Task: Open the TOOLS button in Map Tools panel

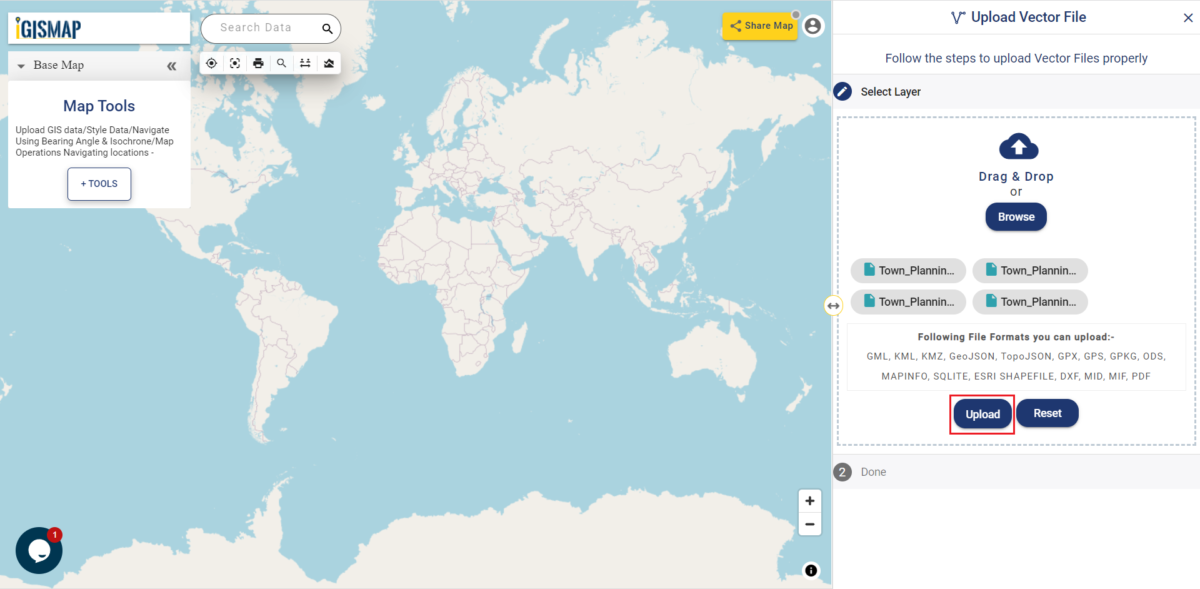Action: click(98, 184)
